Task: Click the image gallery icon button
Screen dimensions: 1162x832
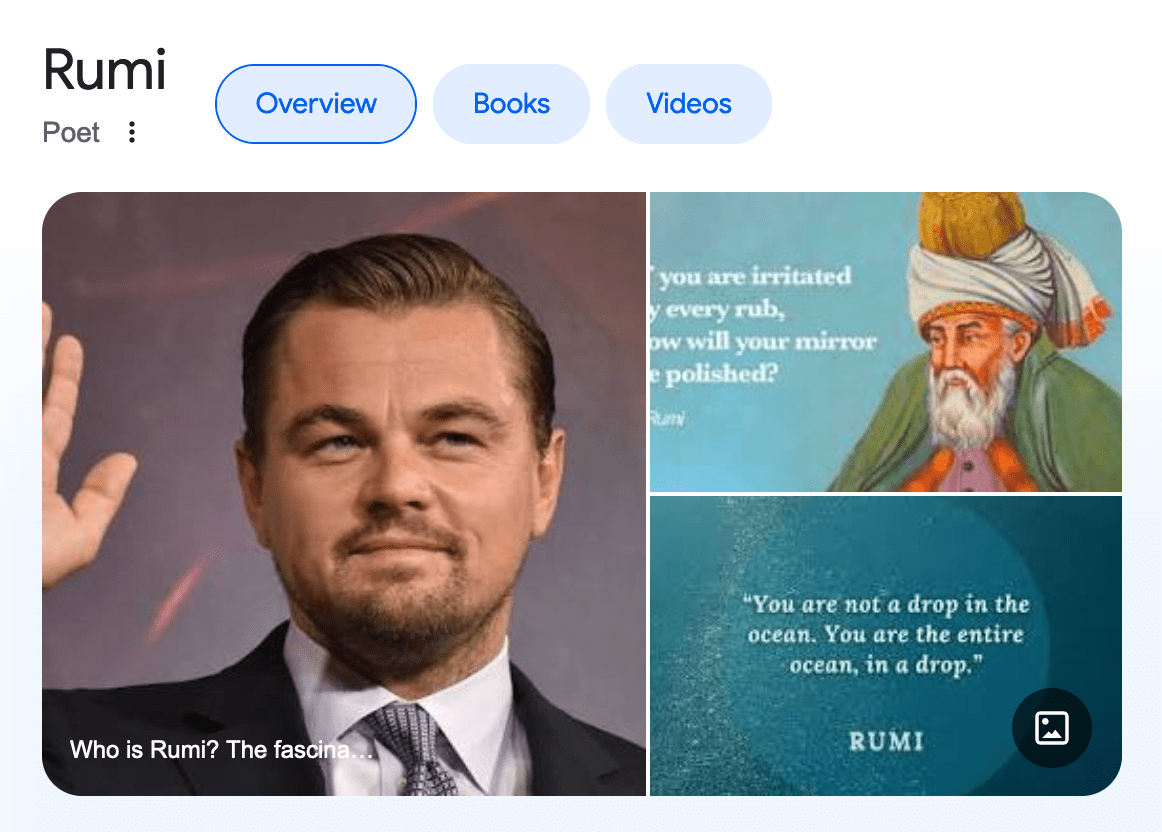Action: coord(1051,728)
